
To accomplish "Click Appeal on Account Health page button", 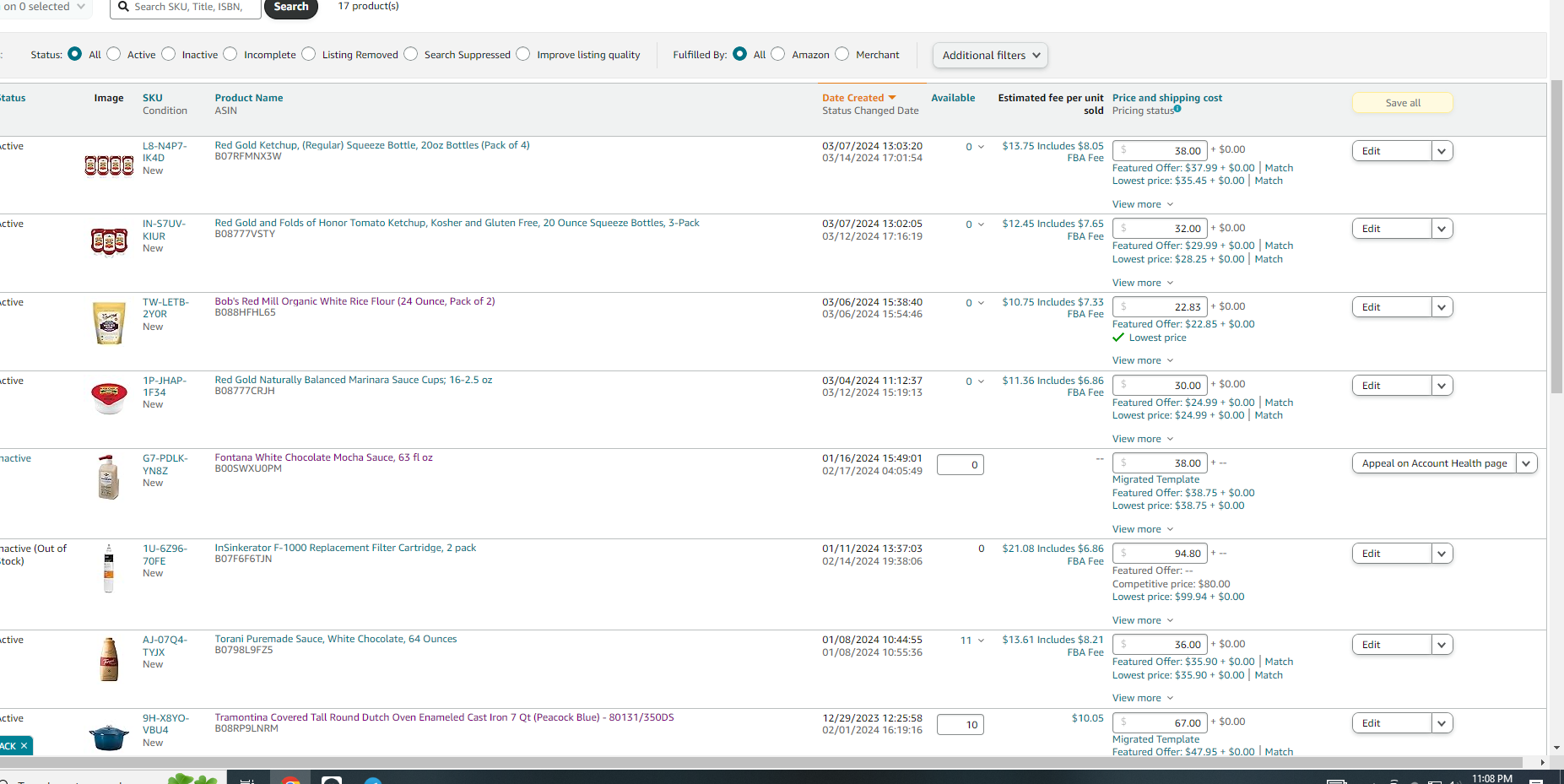I will coord(1434,463).
